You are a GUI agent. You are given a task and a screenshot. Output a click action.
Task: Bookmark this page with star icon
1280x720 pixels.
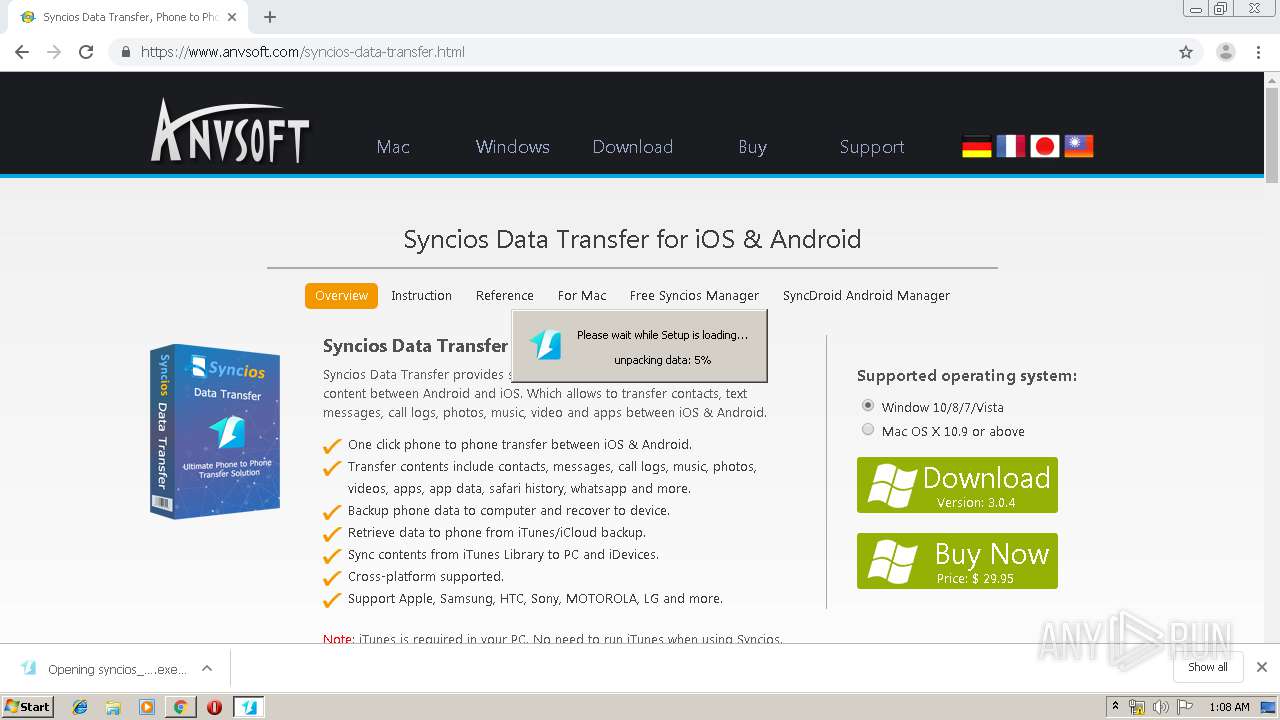pos(1186,52)
